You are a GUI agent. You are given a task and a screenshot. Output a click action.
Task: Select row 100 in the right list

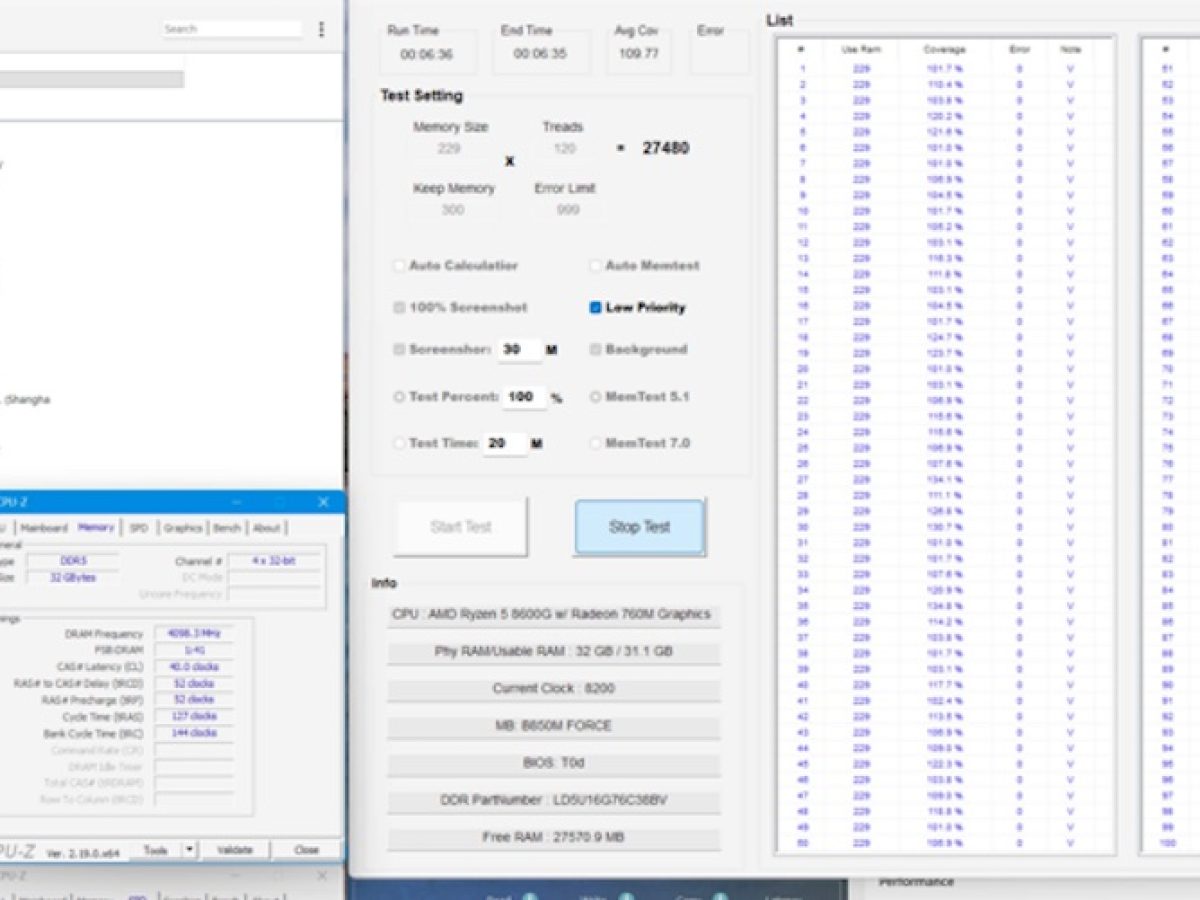coord(1171,843)
